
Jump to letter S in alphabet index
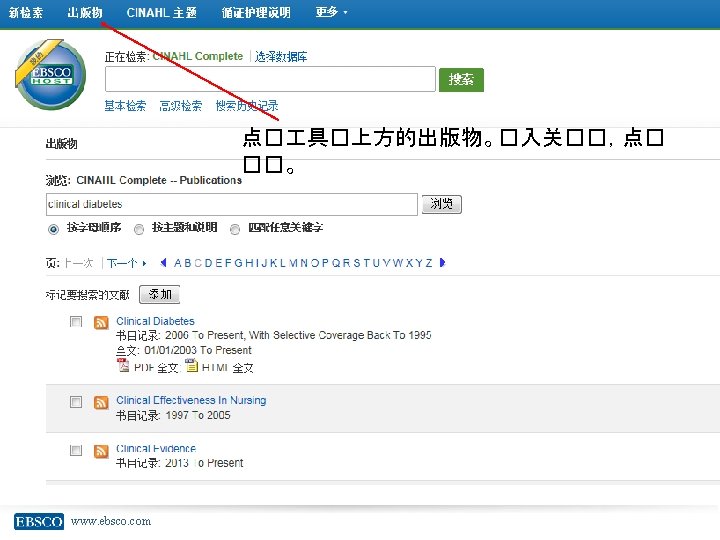pos(356,263)
